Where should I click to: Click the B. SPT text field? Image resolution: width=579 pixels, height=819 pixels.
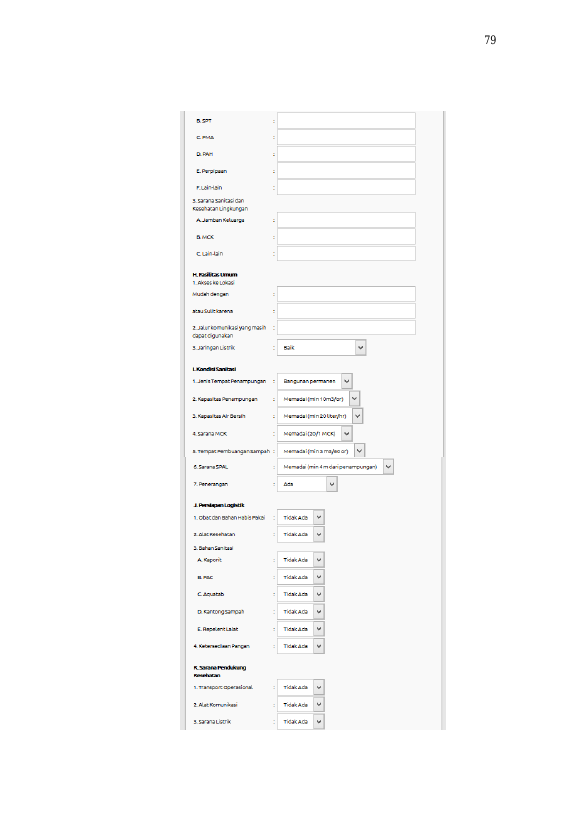[x=346, y=121]
